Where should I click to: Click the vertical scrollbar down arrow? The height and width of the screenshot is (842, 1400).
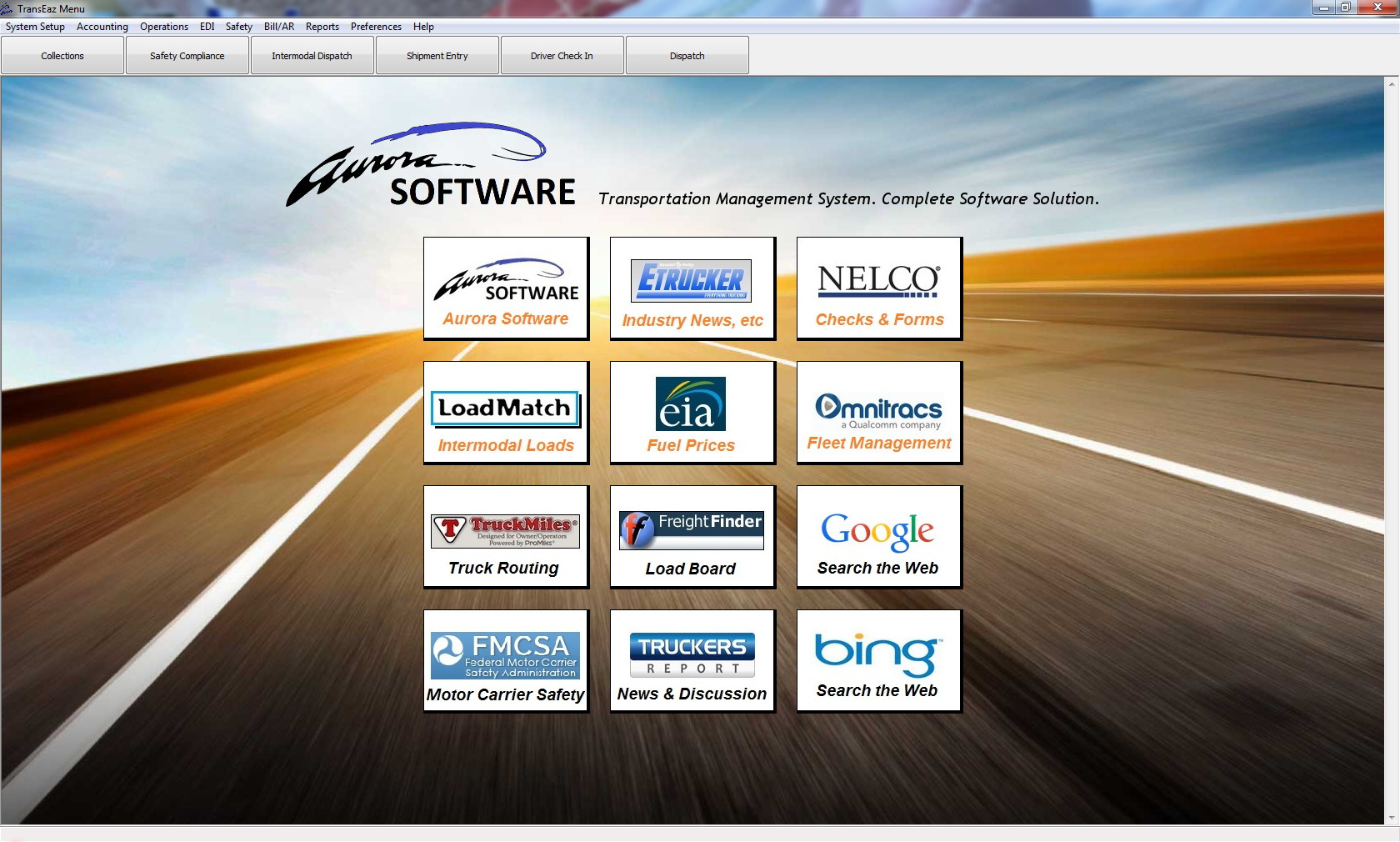(1392, 818)
